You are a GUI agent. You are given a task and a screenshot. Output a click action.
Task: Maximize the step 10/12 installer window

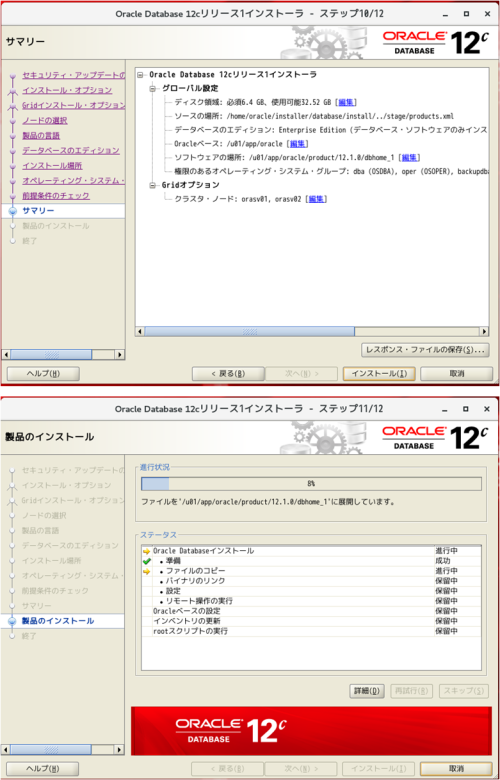click(x=466, y=14)
